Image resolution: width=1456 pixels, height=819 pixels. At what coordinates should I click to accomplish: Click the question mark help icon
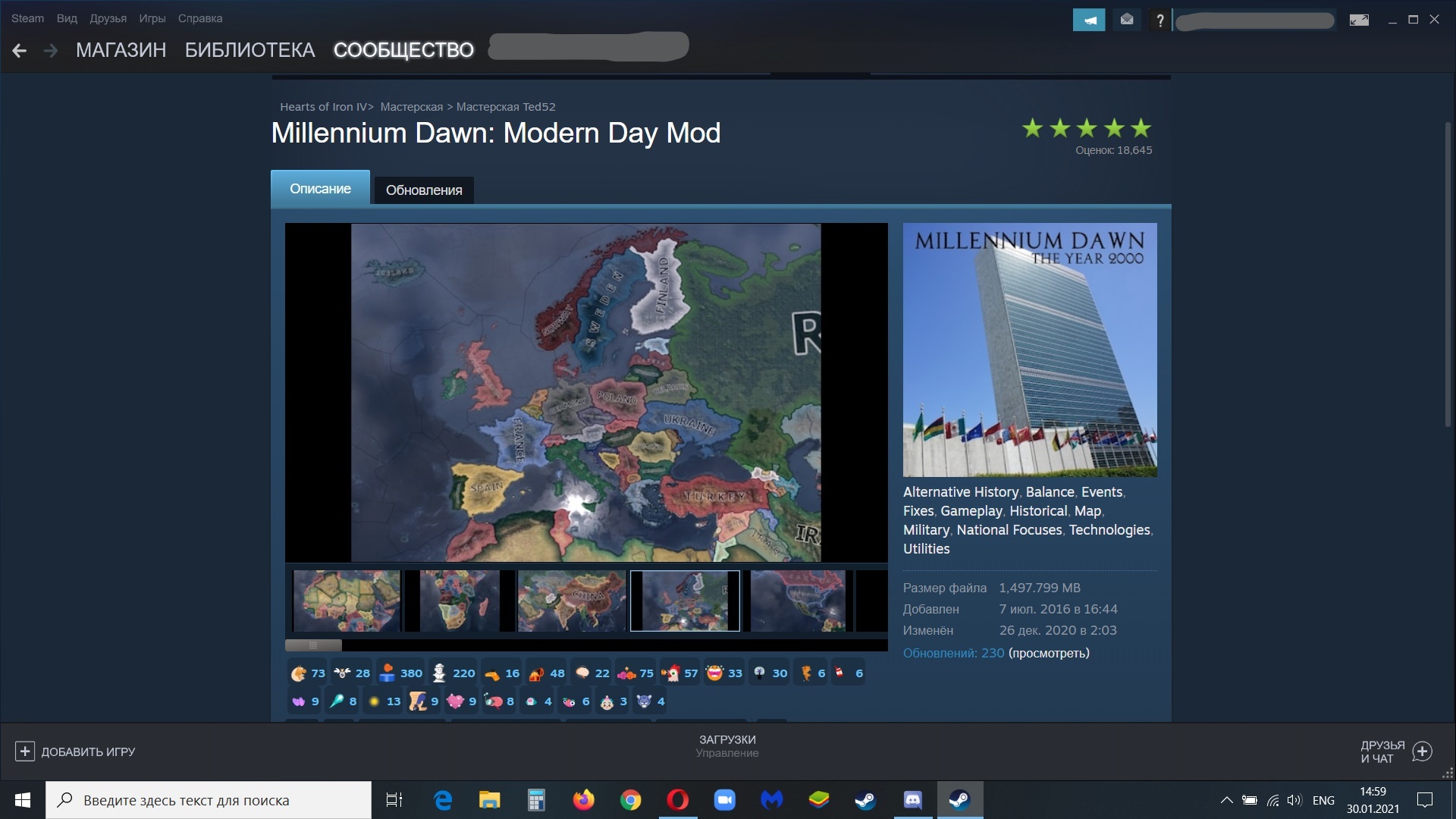(x=1159, y=20)
